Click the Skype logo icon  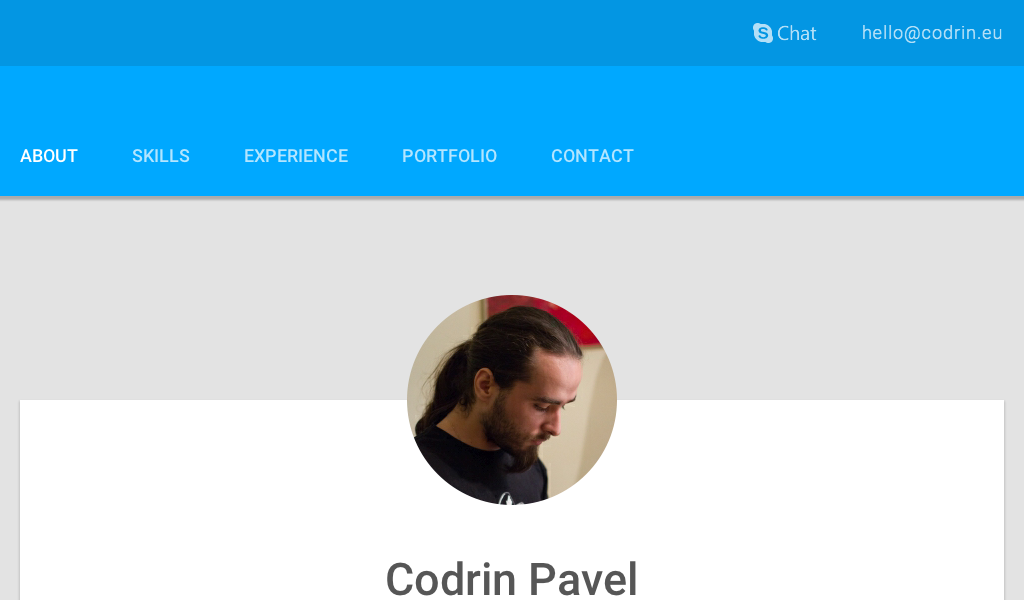pyautogui.click(x=762, y=33)
